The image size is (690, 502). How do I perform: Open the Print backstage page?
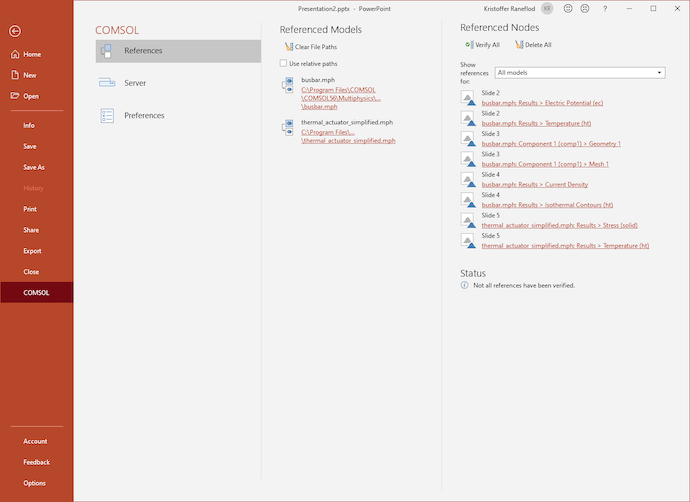(30, 209)
